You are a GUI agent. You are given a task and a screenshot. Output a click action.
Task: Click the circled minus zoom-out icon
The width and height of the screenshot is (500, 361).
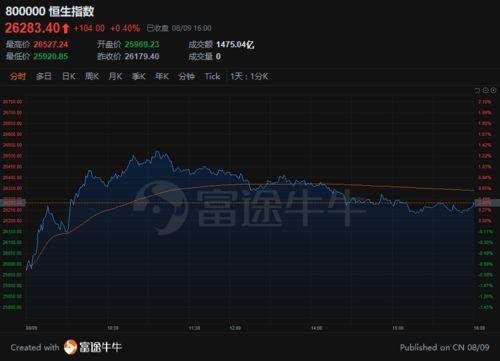click(486, 90)
